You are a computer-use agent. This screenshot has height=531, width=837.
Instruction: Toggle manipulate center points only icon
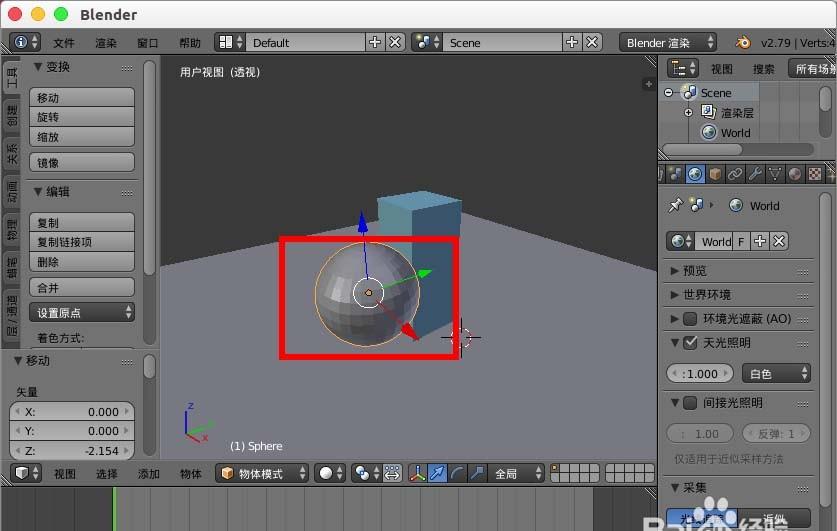[392, 473]
